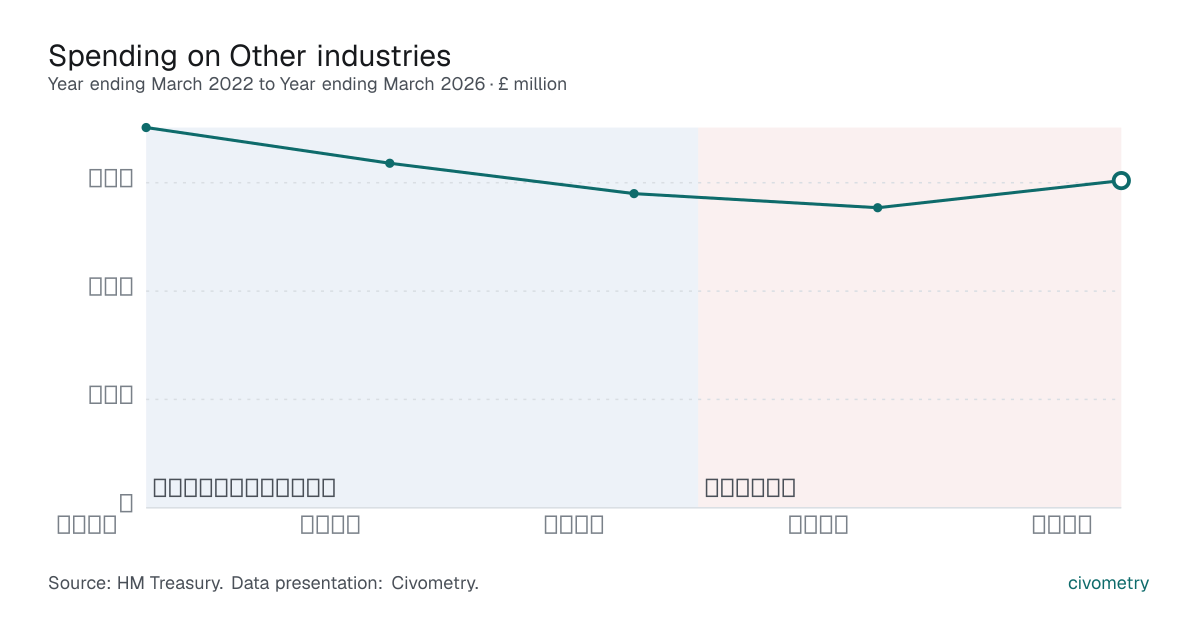Select the third data point on the line
Screen dimensions: 1200x630
tap(634, 193)
